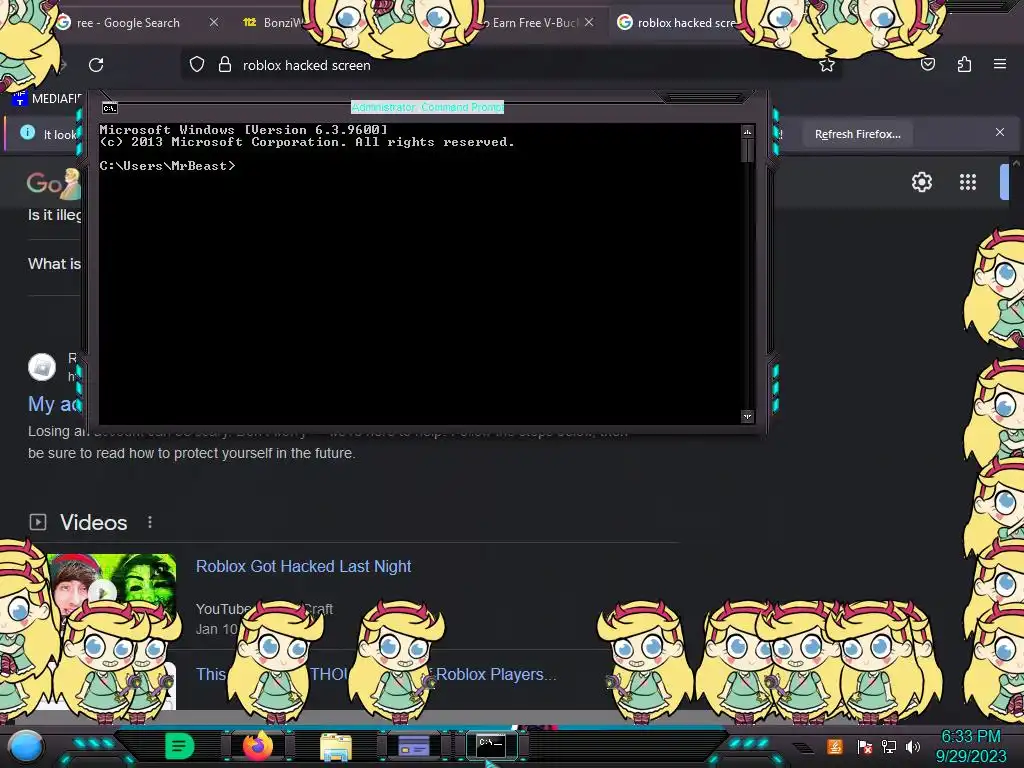Open the Java tray icon

pos(835,746)
